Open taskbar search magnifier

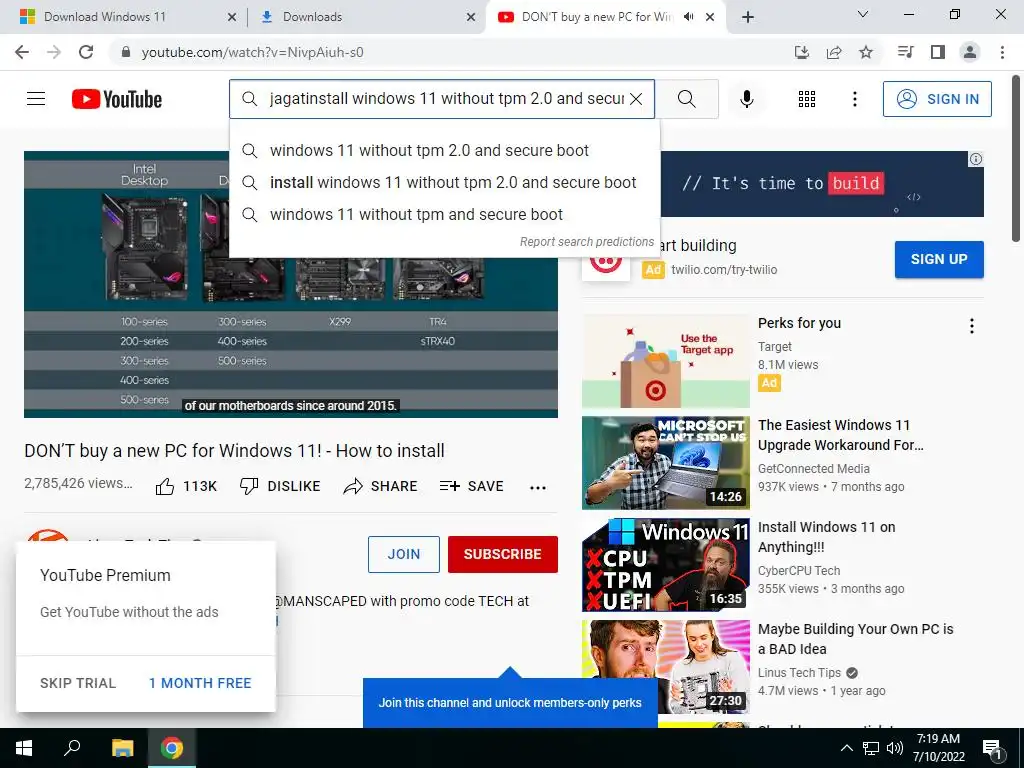pos(72,748)
